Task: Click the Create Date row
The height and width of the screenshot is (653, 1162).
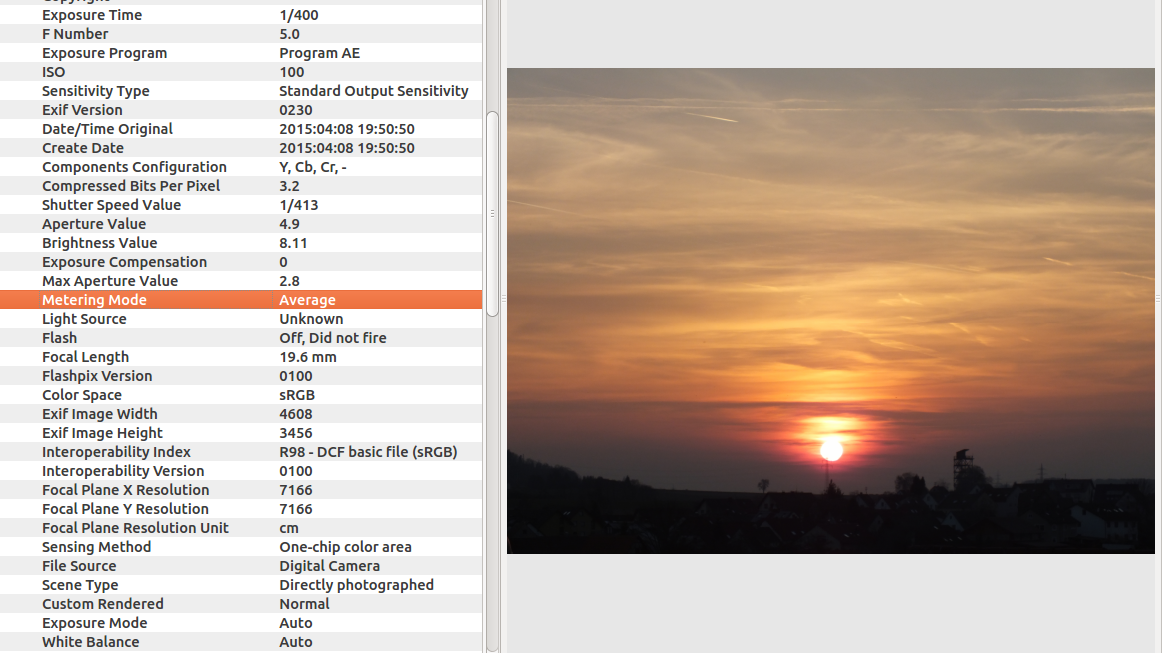Action: 241,147
